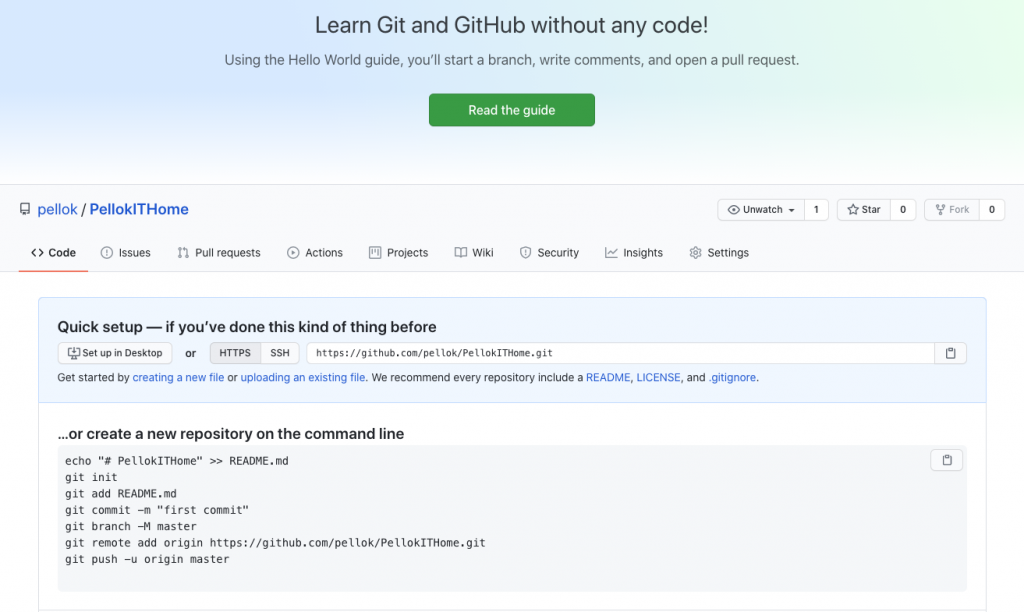The width and height of the screenshot is (1024, 612).
Task: Click the eye icon on Unwatch button
Action: [x=733, y=210]
